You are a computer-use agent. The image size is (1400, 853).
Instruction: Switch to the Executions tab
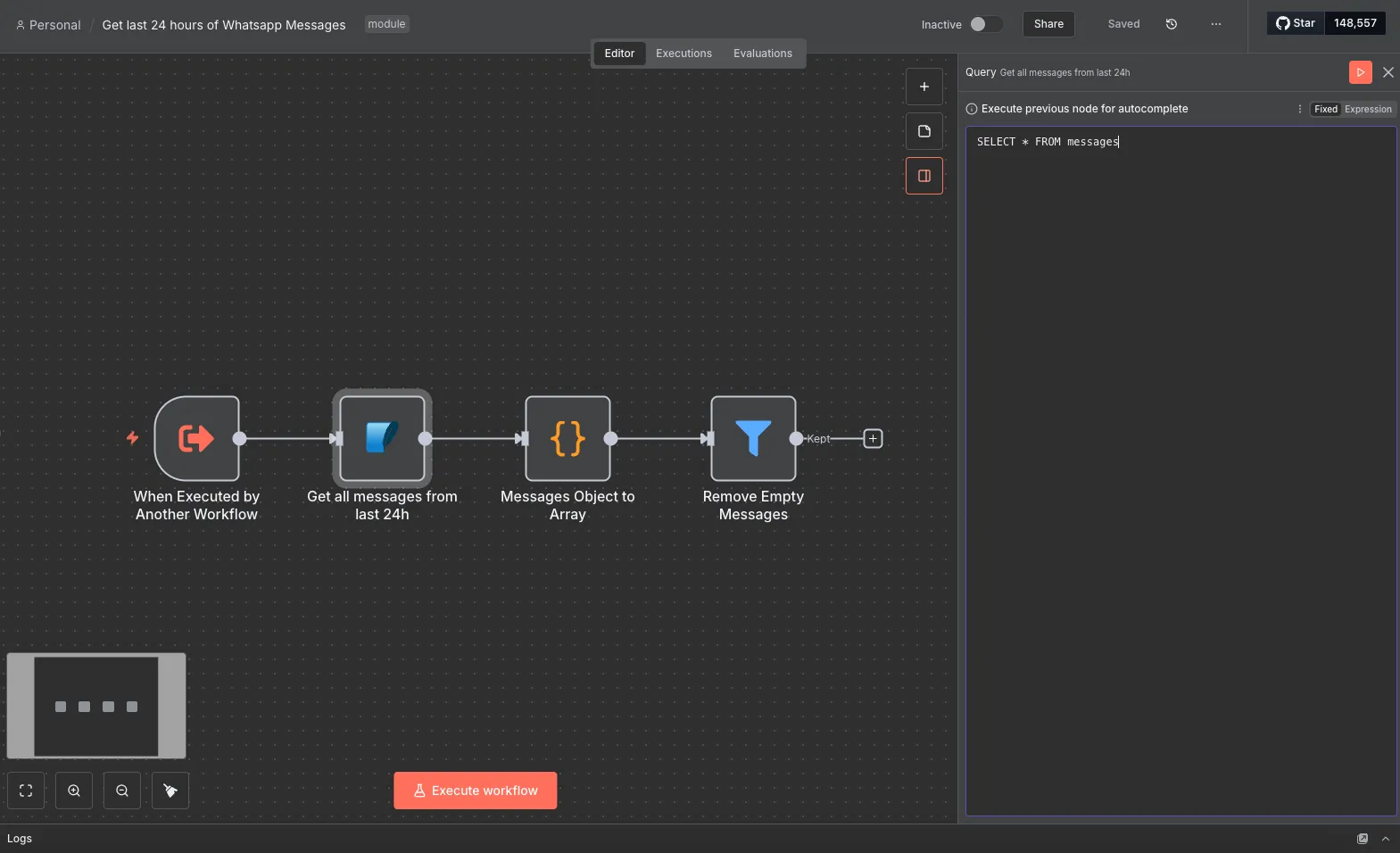tap(683, 54)
